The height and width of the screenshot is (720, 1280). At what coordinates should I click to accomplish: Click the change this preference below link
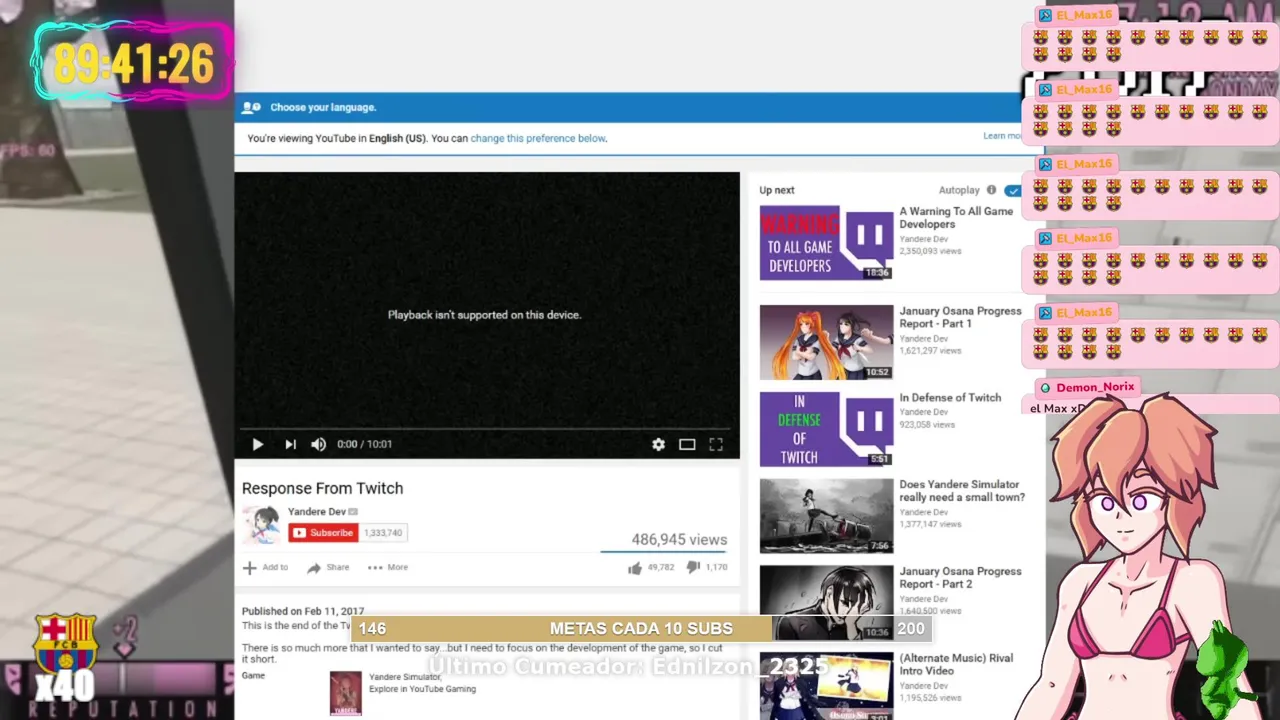coord(538,138)
